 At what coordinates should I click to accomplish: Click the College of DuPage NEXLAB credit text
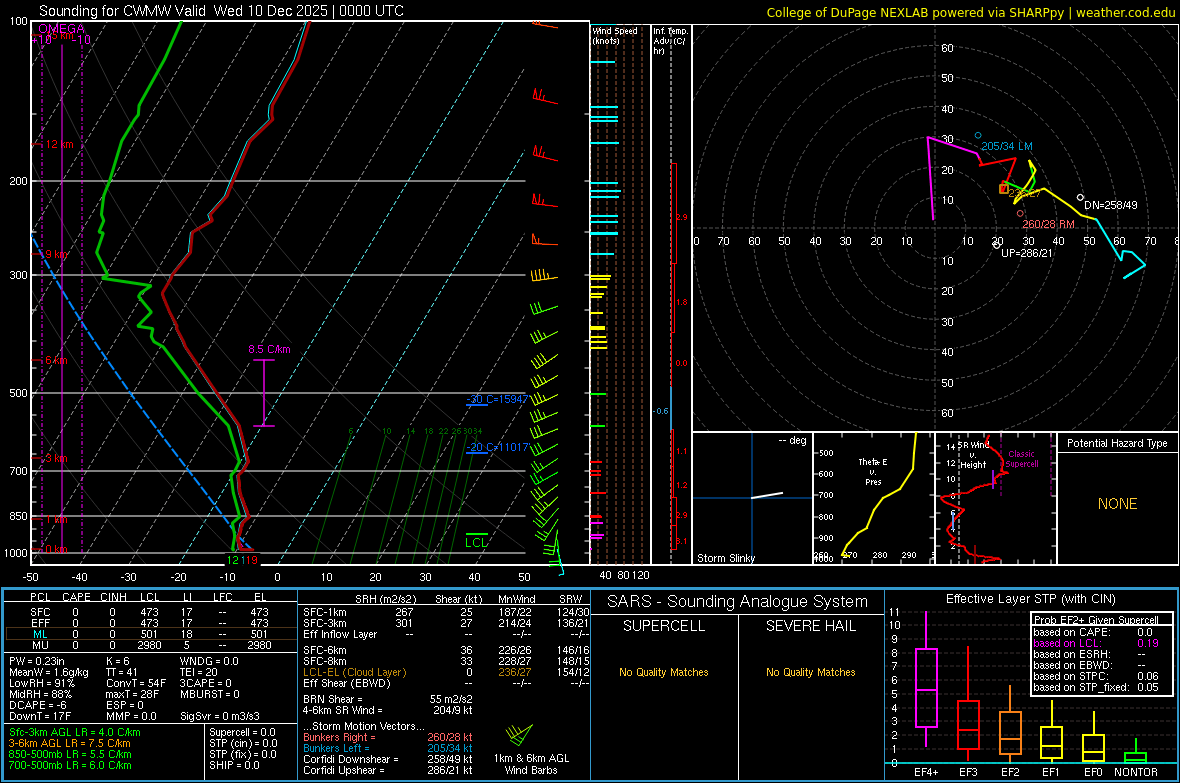(x=970, y=12)
